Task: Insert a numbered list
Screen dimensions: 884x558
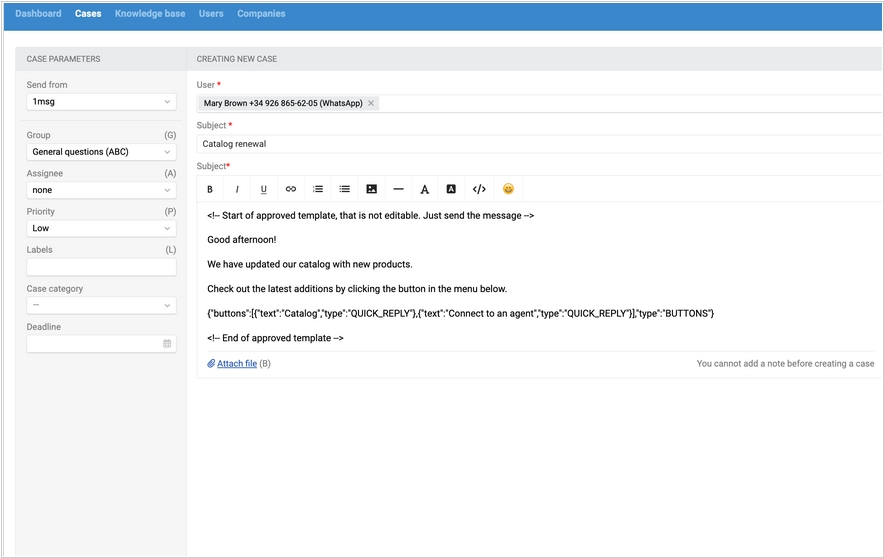Action: [318, 189]
